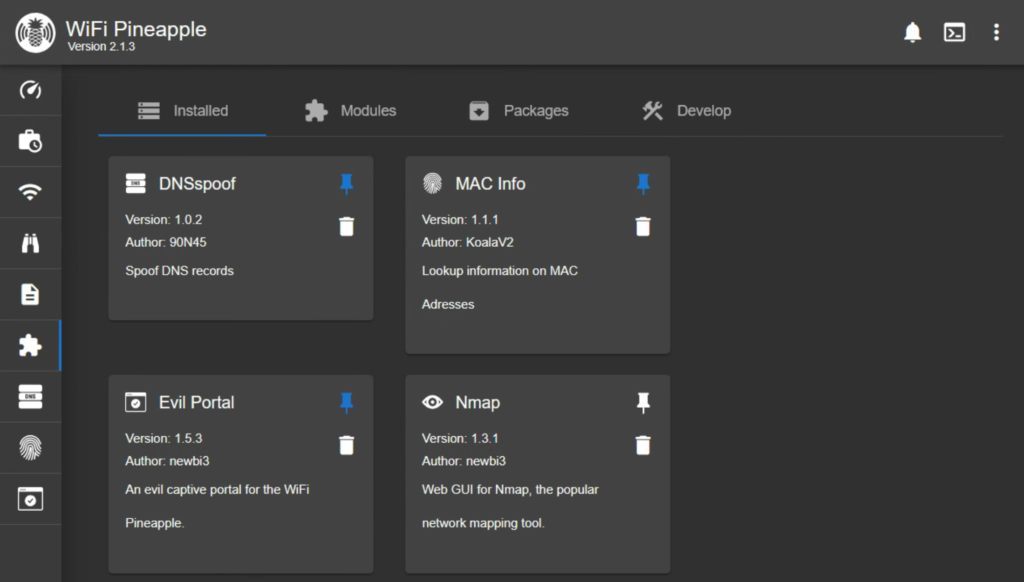Open the notifications bell
Screen dimensions: 1024x582
[912, 32]
